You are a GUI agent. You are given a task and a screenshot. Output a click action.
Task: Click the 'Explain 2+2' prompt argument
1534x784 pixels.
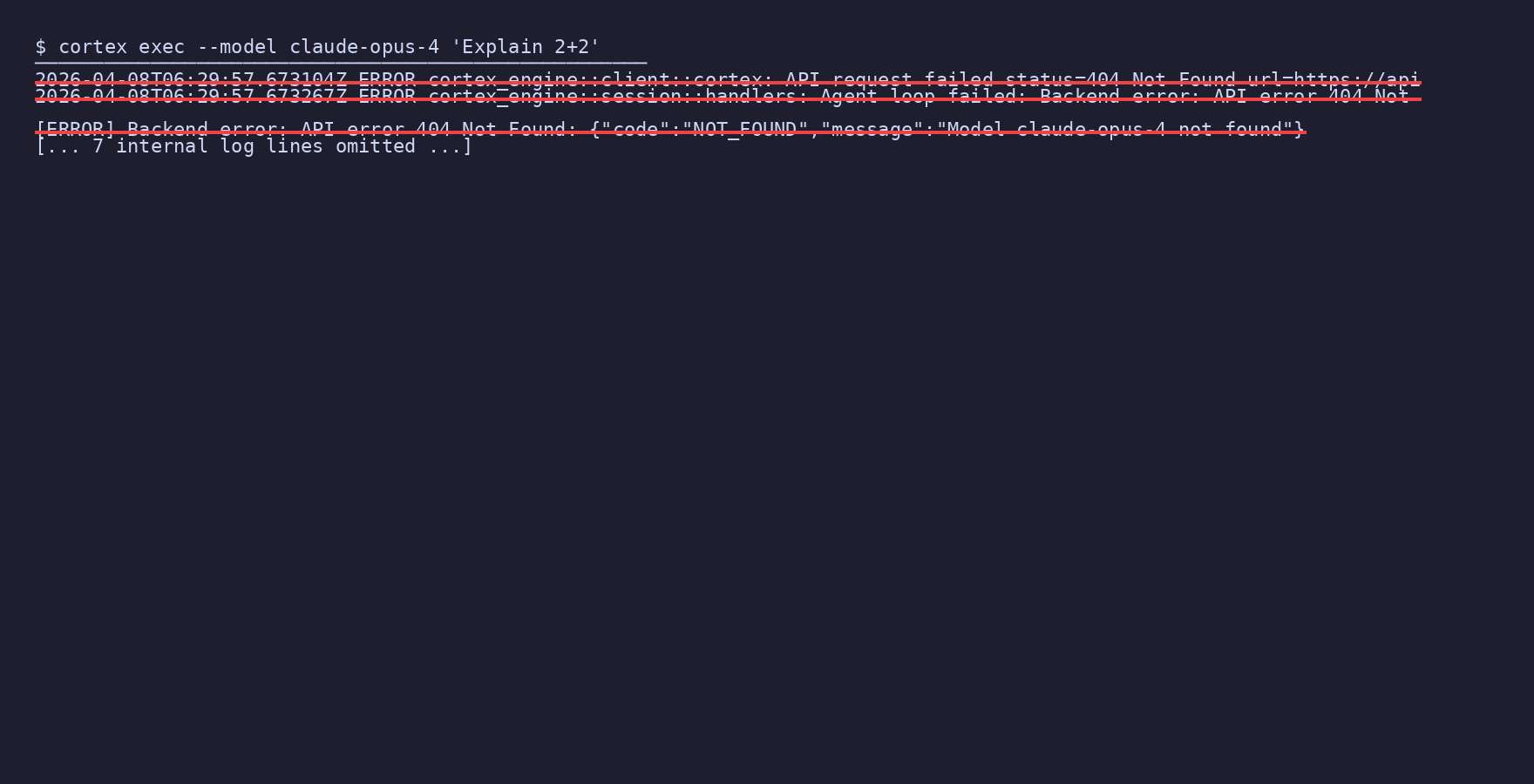526,47
